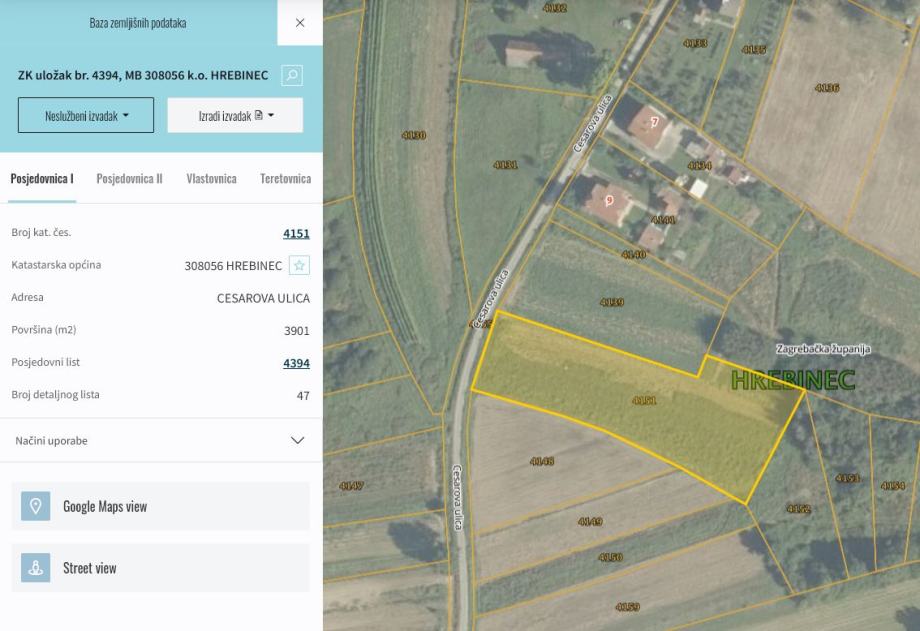Click parcel label 4131 on the map
The width and height of the screenshot is (920, 631).
click(505, 165)
